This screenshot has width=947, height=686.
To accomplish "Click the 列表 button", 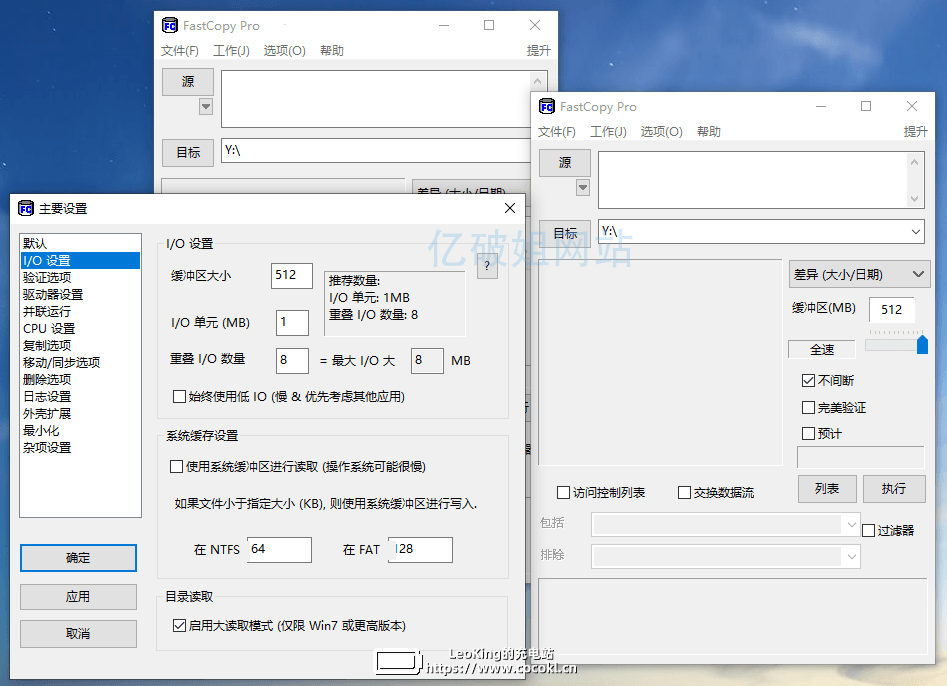I will [827, 489].
